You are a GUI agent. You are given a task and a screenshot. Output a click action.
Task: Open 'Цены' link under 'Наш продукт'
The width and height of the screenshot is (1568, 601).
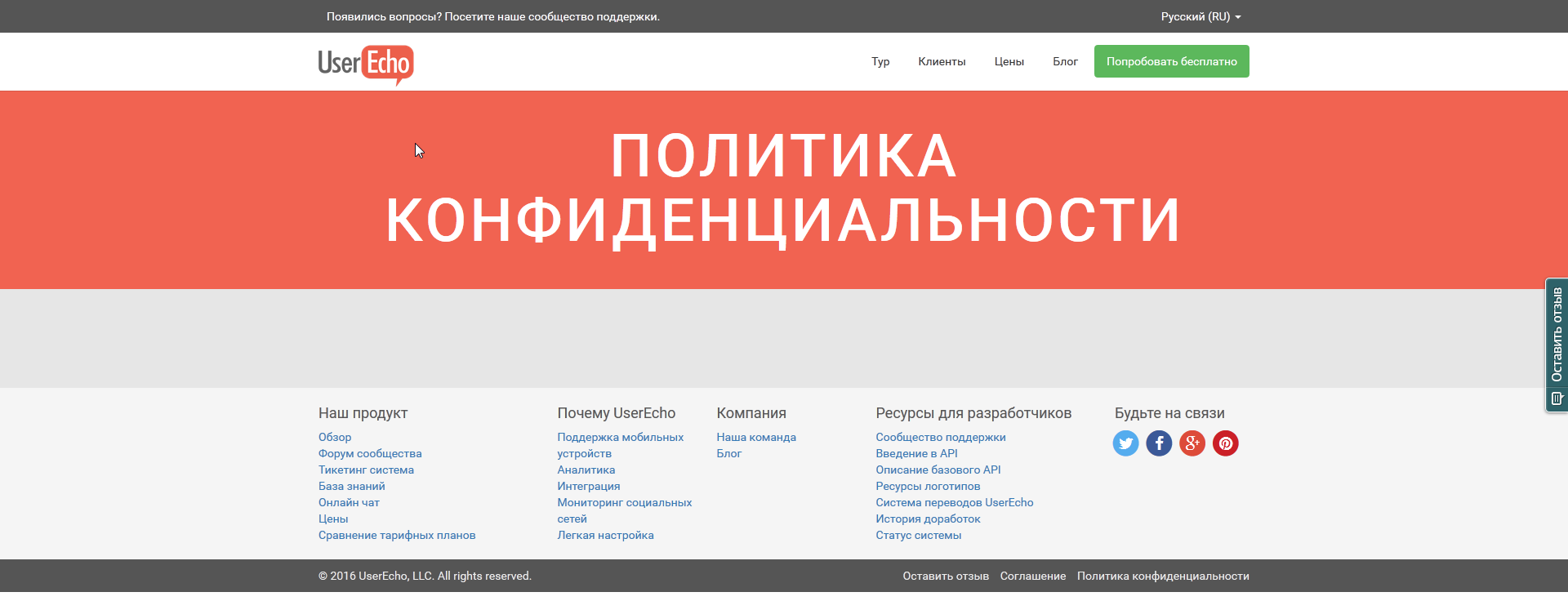tap(333, 519)
